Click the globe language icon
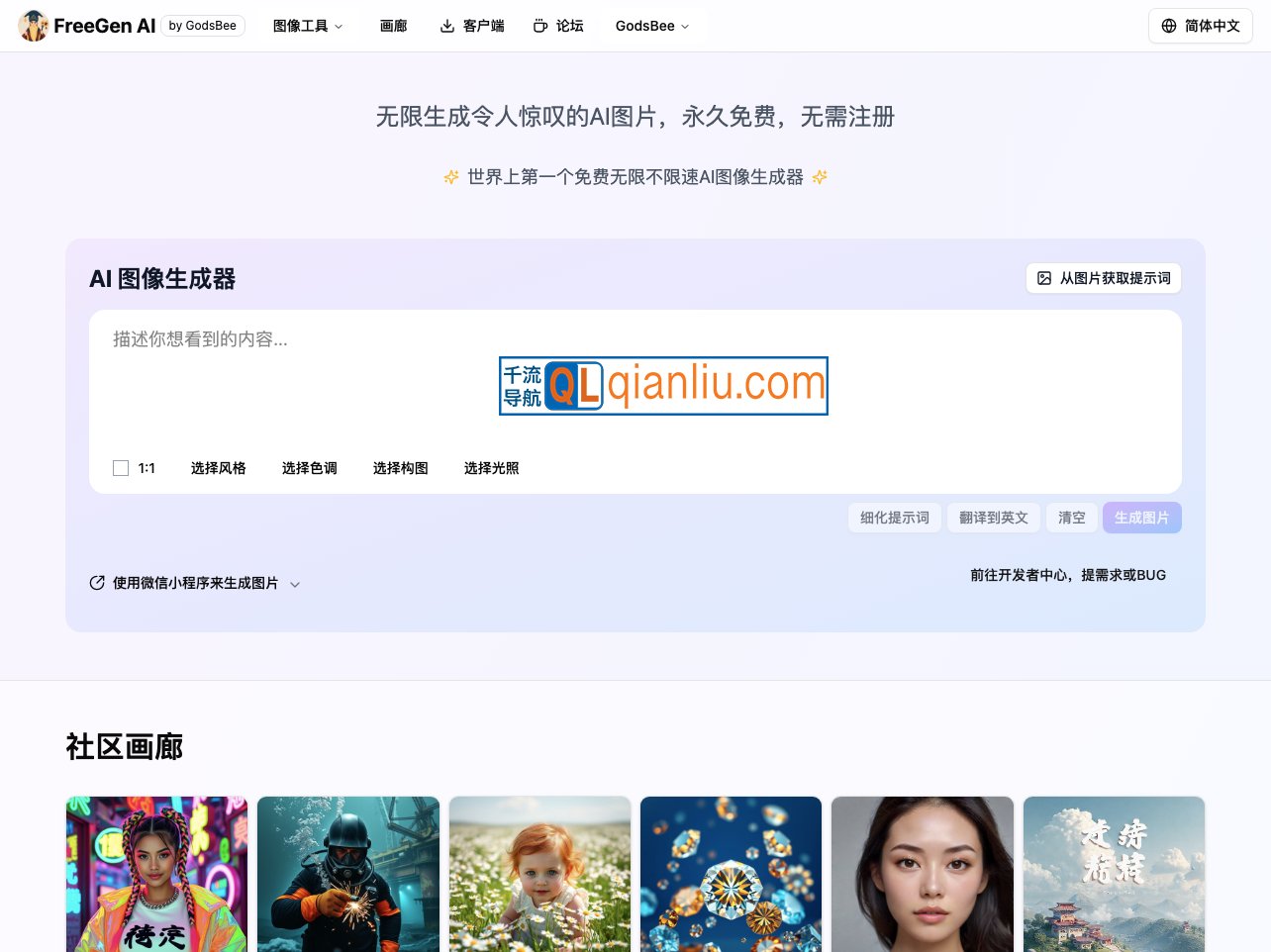1271x952 pixels. coord(1169,26)
